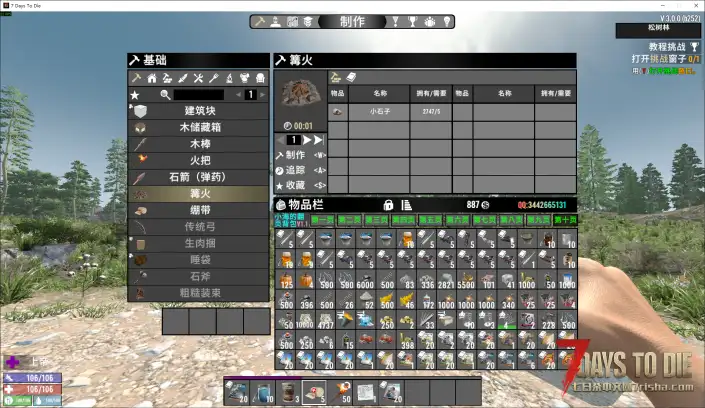Select 绷带 recipe

coord(199,211)
